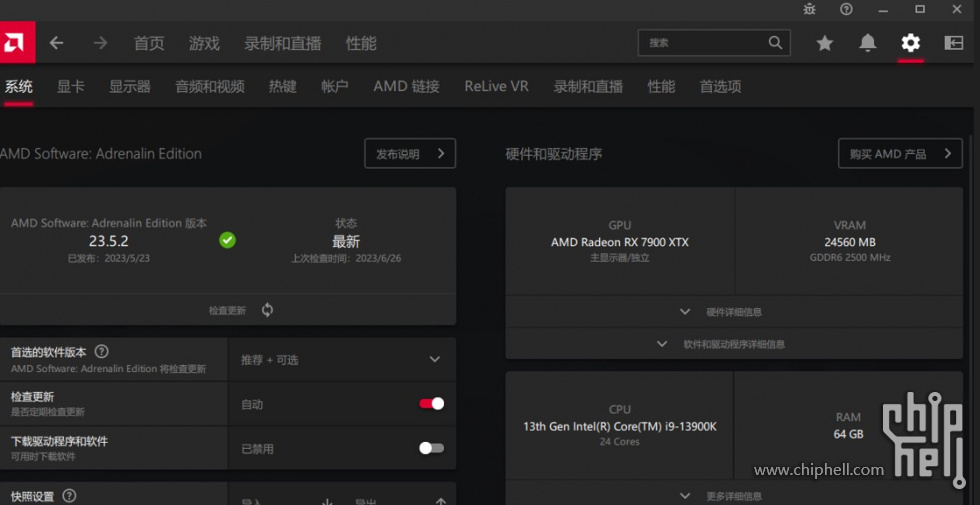Switch to the AMD 链接 tab
Screen dimensions: 980x505
pos(406,86)
